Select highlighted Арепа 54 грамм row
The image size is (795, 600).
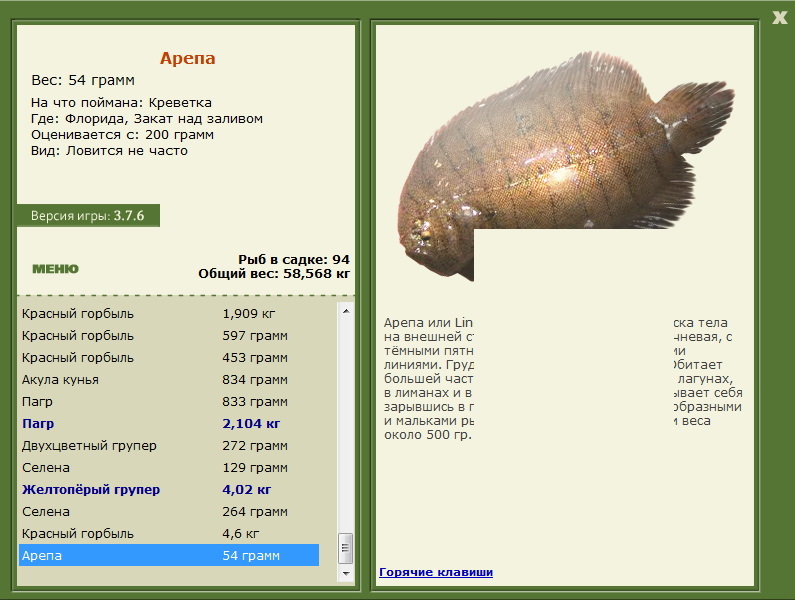coord(169,555)
